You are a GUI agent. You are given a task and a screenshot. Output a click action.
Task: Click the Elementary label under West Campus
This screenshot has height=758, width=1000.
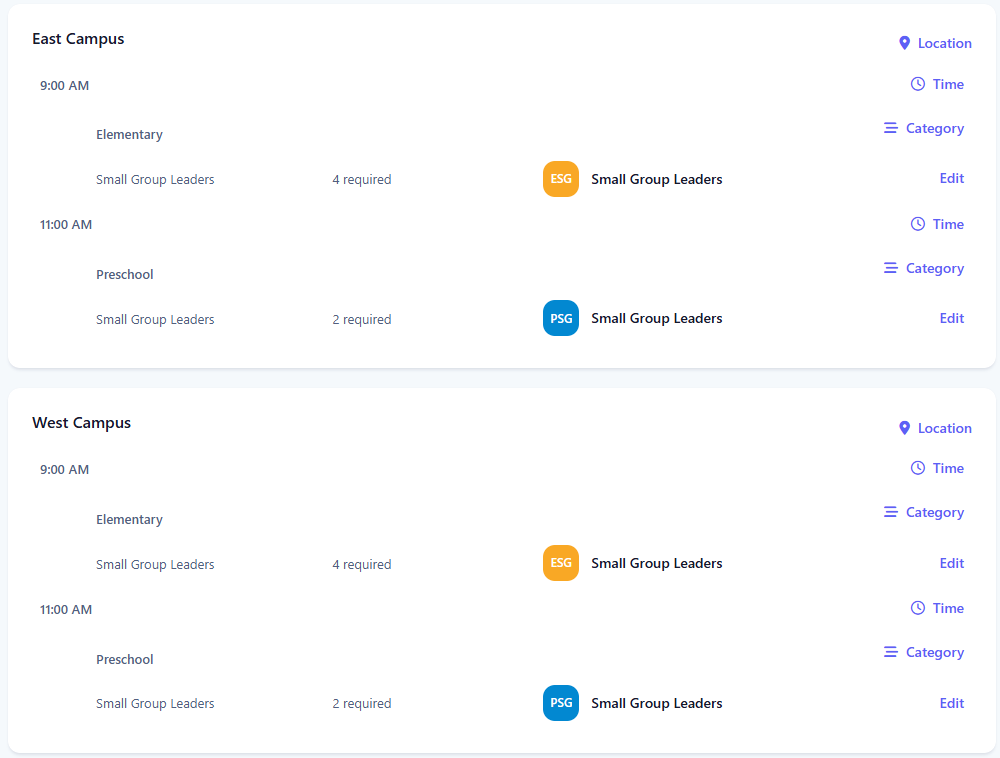pyautogui.click(x=129, y=520)
